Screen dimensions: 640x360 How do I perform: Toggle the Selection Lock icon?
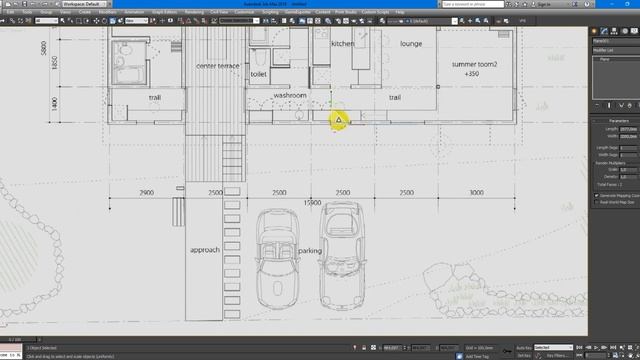(x=364, y=348)
